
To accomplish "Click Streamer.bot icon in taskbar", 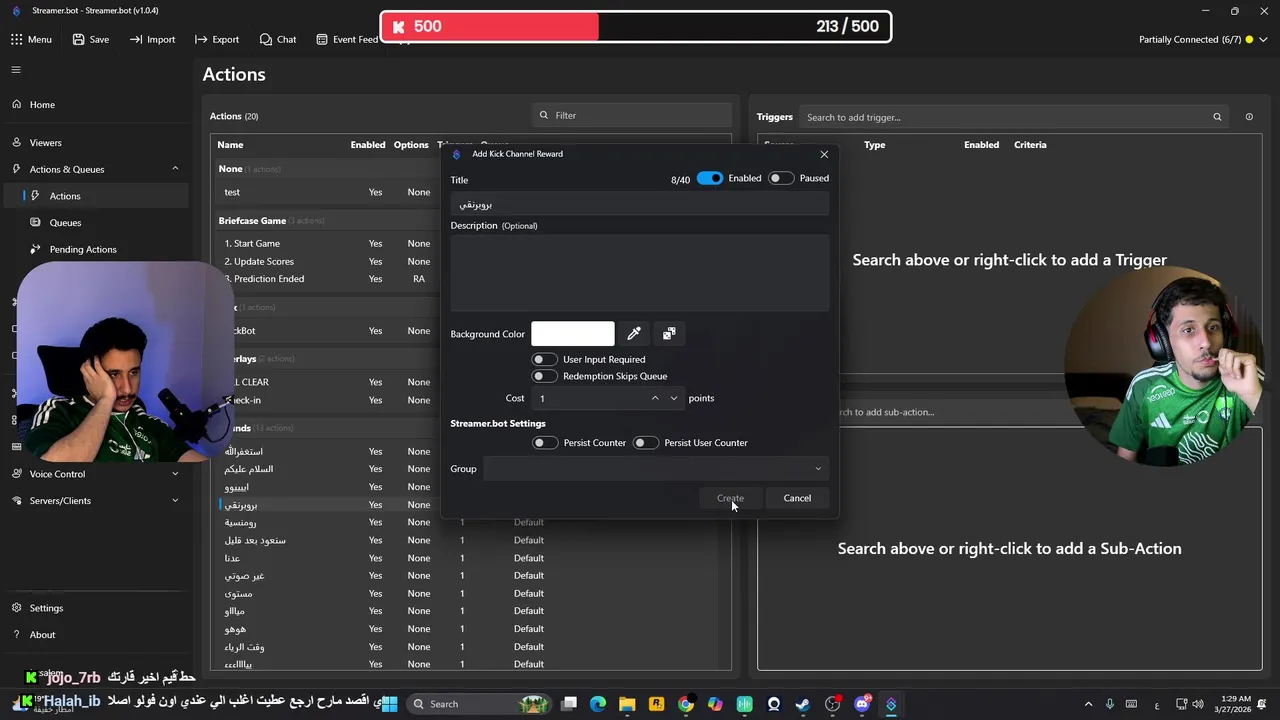I will [x=891, y=704].
